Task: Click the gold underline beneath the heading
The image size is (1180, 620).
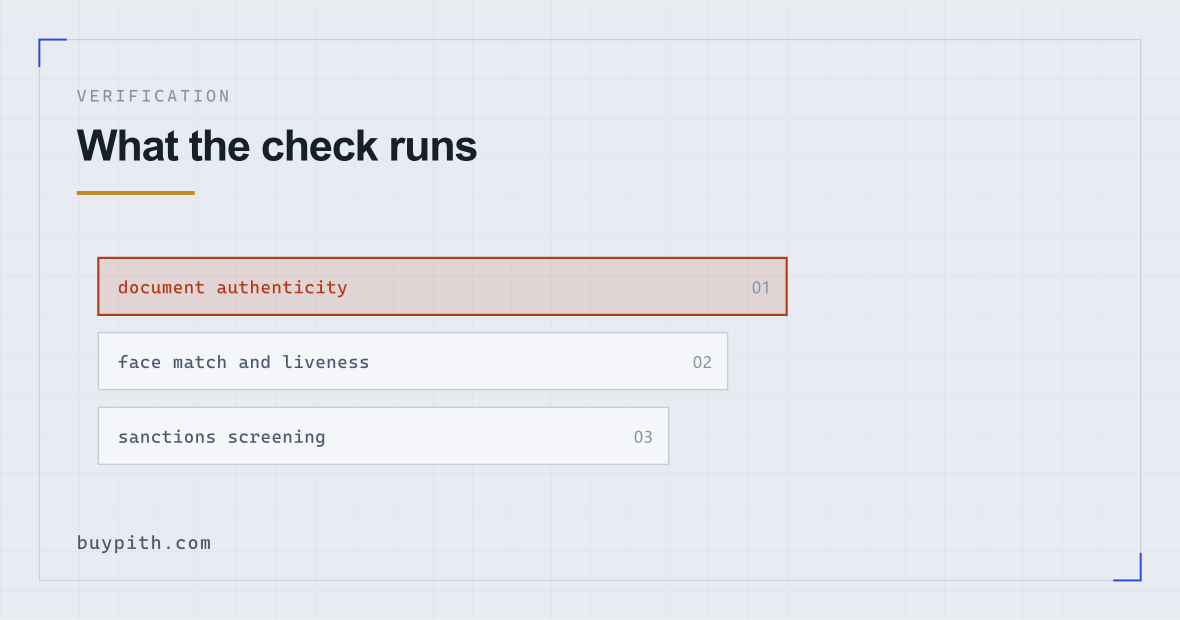Action: pos(135,193)
